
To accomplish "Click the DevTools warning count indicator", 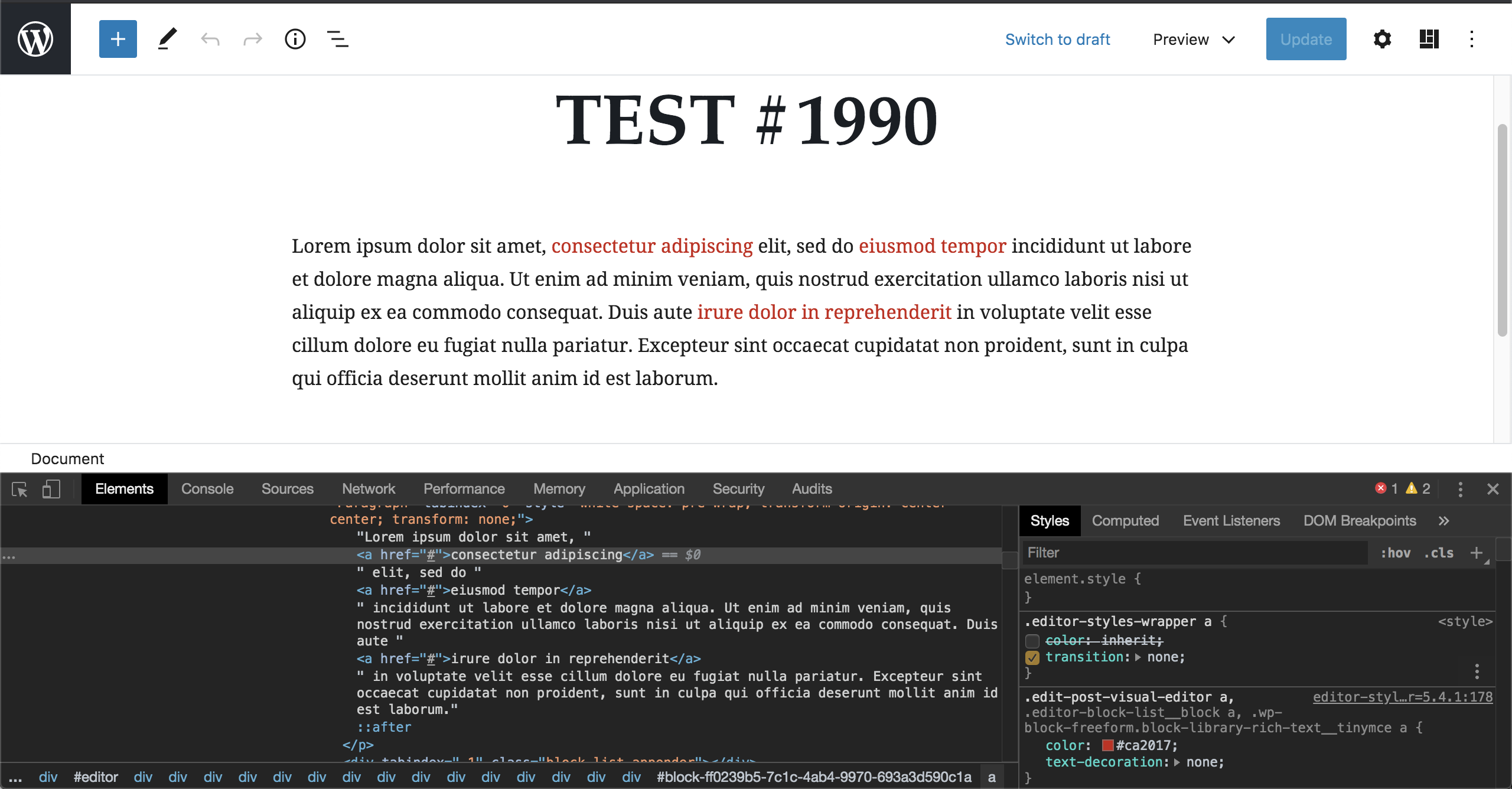I will [x=1418, y=488].
